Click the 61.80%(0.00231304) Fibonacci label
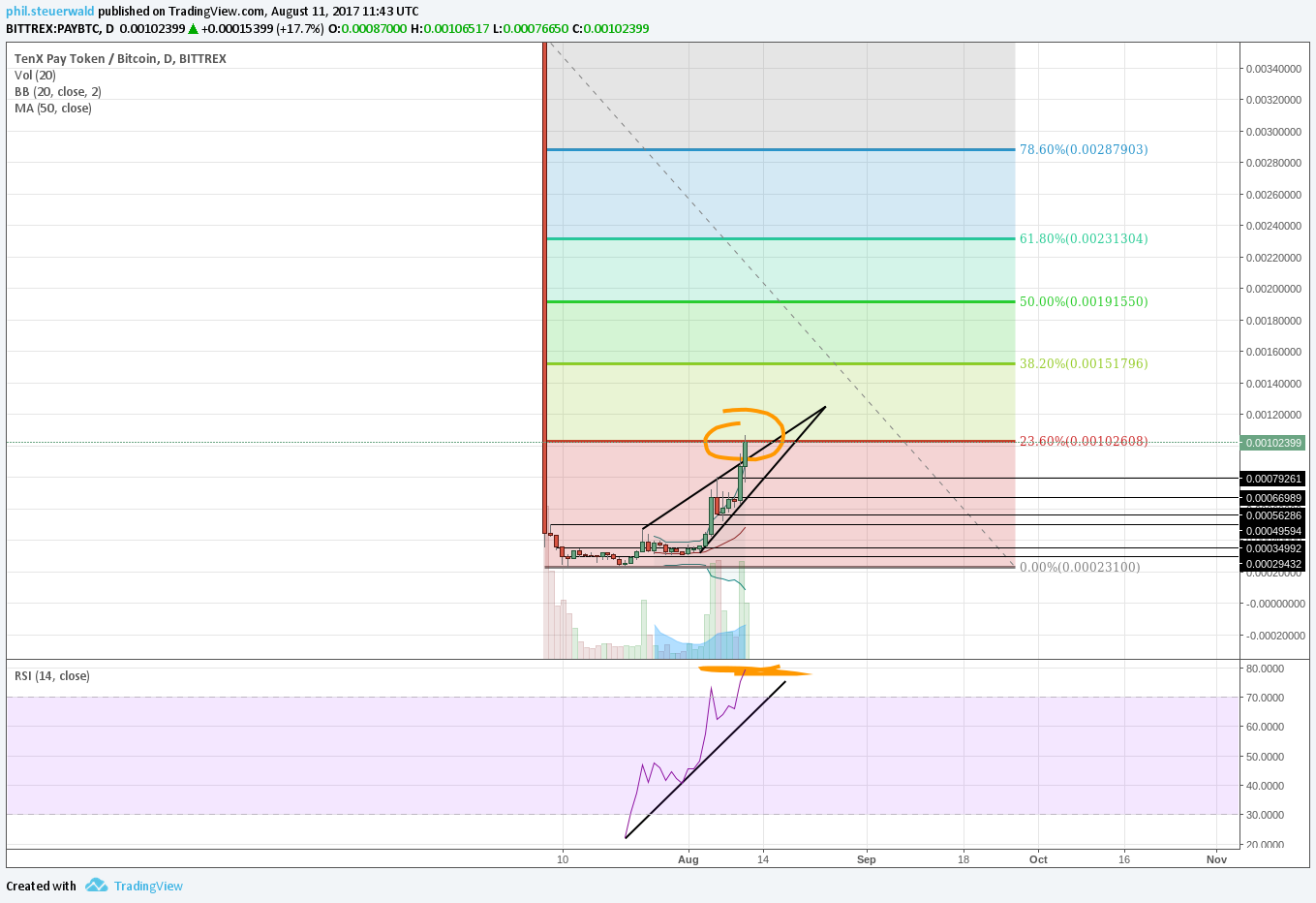 pyautogui.click(x=1084, y=238)
